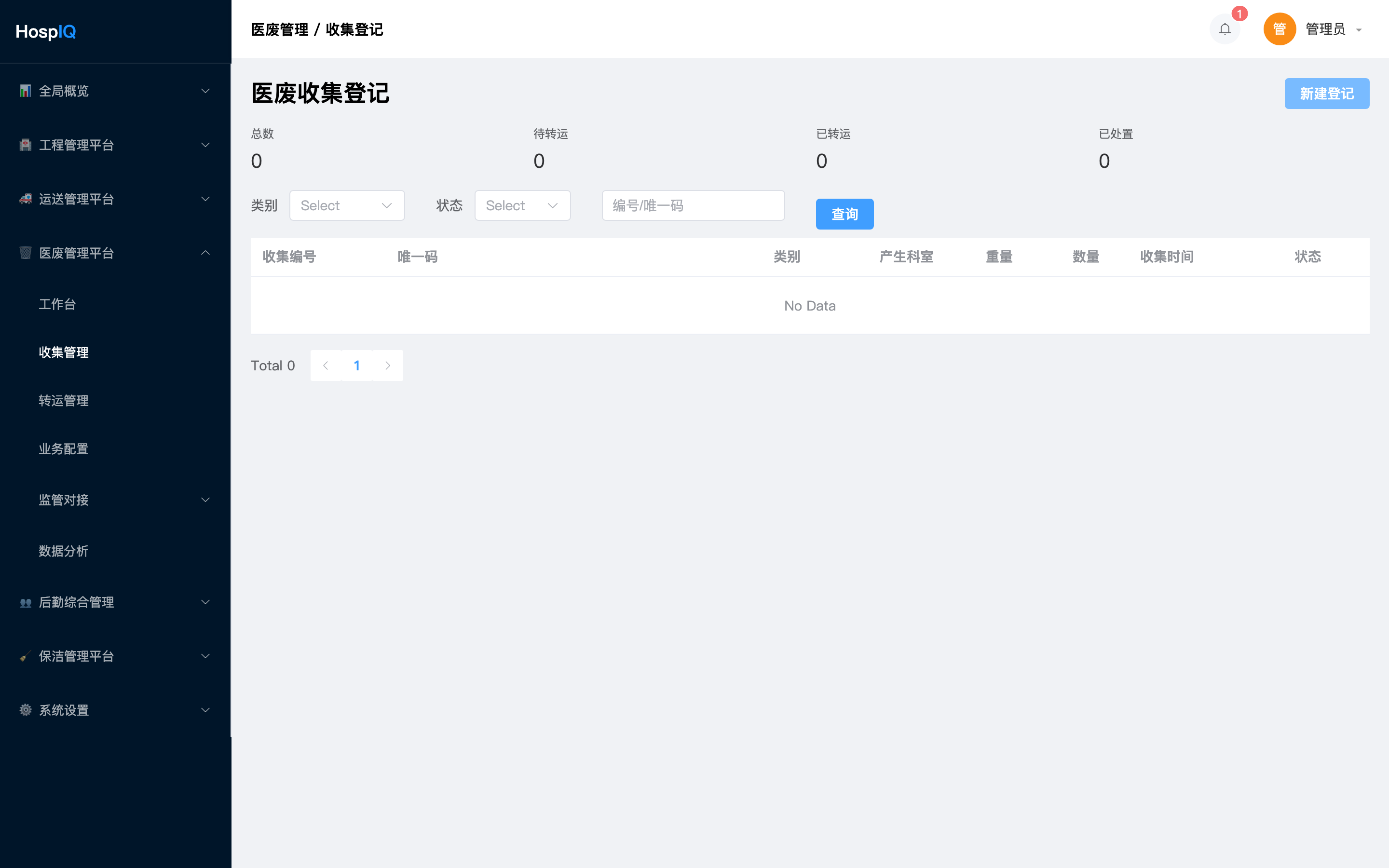Expand the 后勤综合管理 menu chevron
Viewport: 1389px width, 868px height.
click(205, 602)
